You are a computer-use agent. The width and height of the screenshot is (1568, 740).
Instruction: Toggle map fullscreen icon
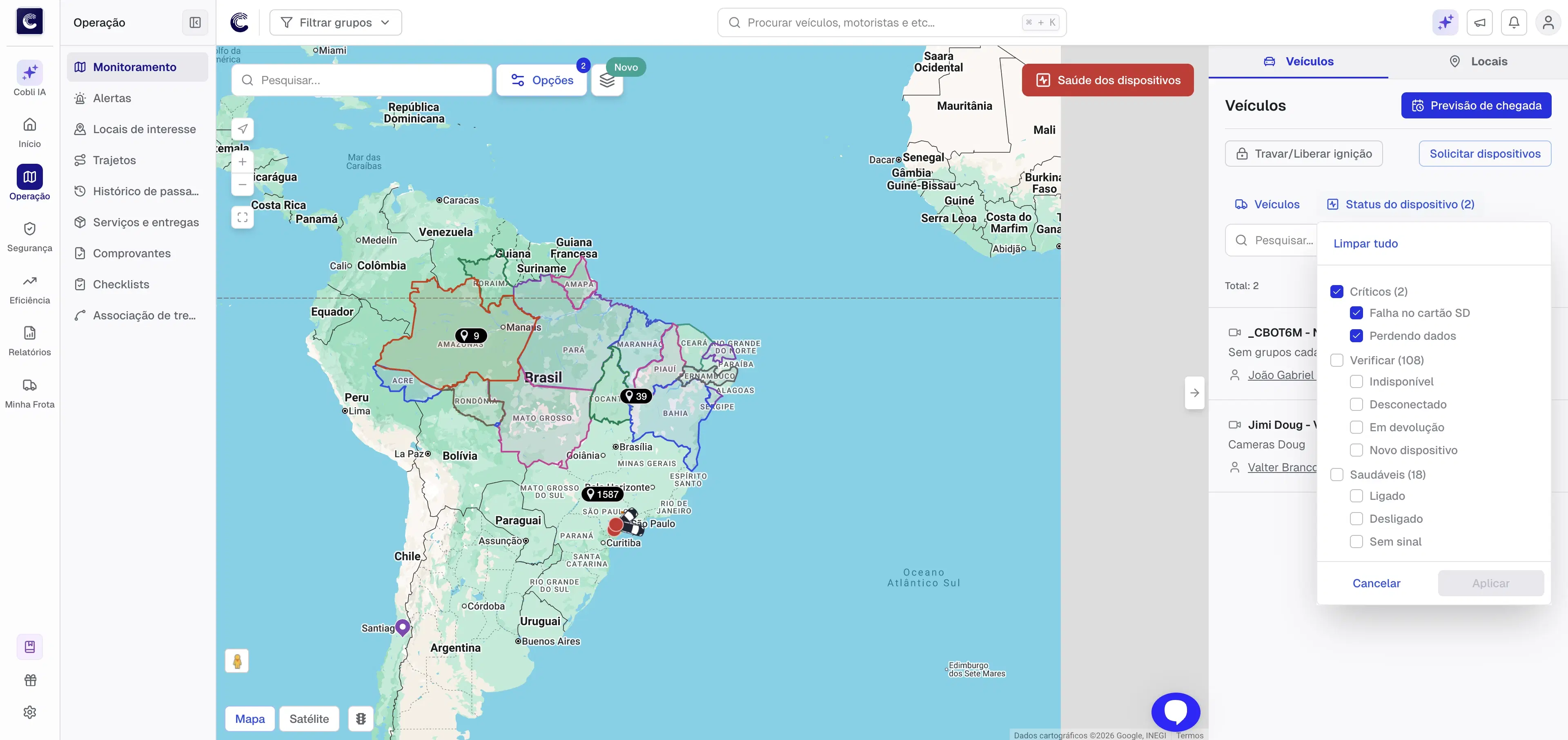coord(242,217)
